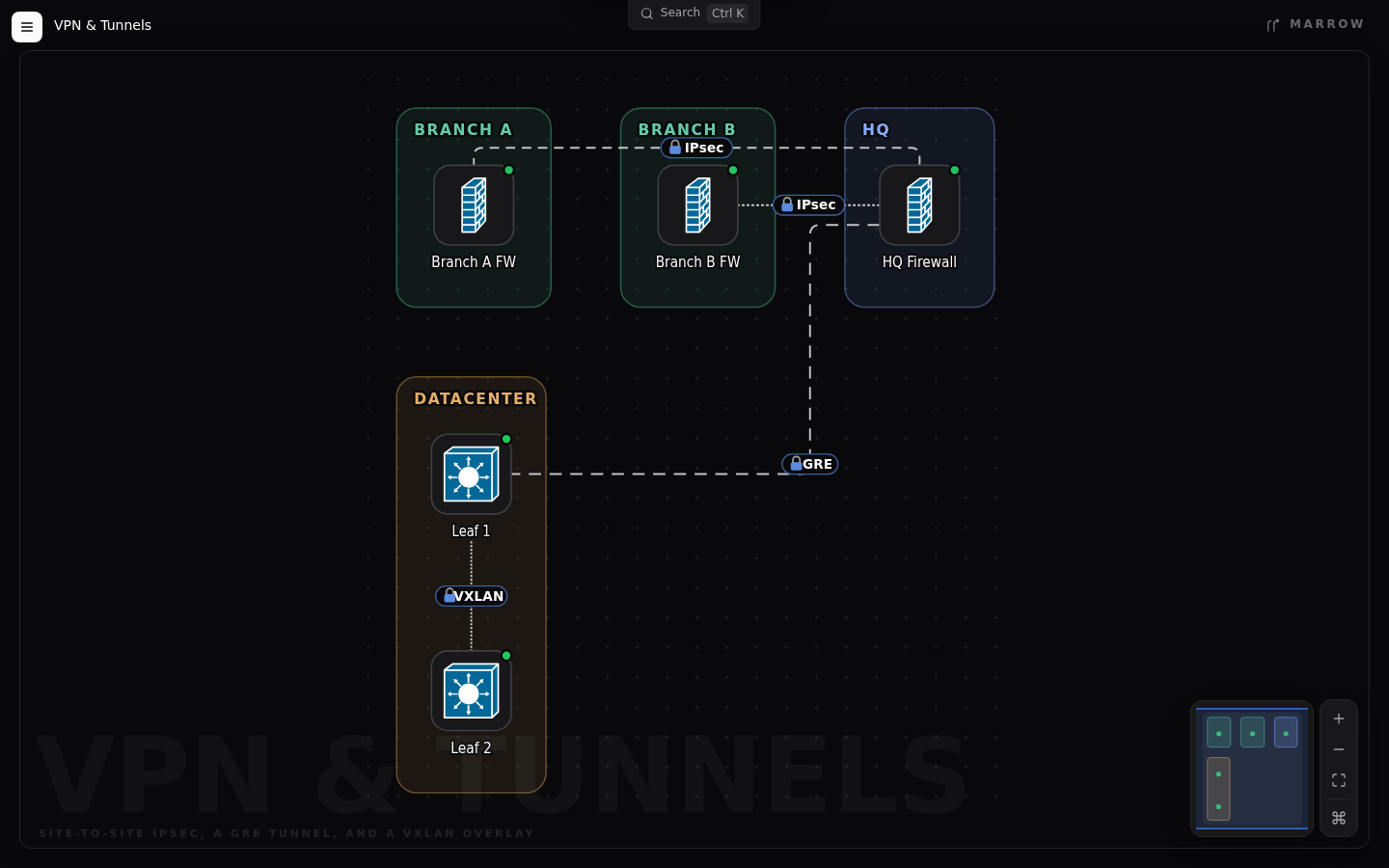This screenshot has width=1389, height=868.
Task: Click the GRE tunnel label
Action: [810, 464]
